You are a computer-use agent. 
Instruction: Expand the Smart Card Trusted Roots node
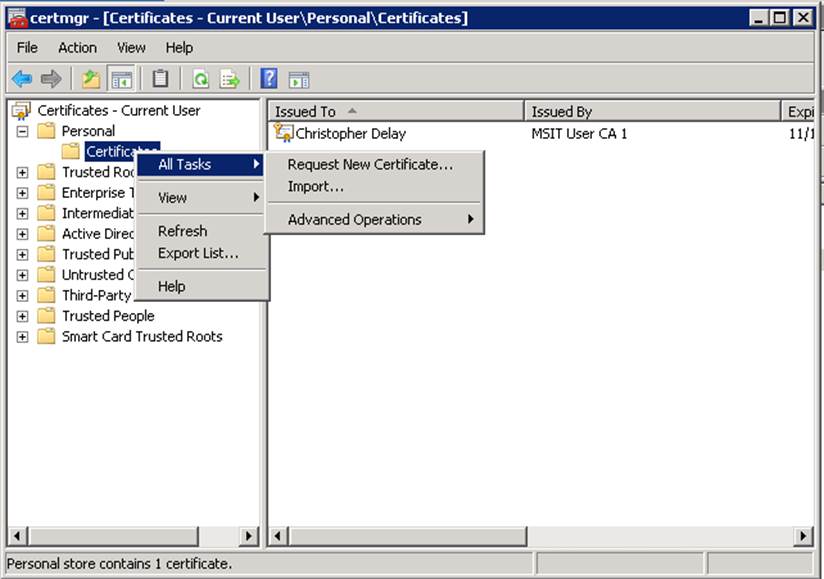22,337
